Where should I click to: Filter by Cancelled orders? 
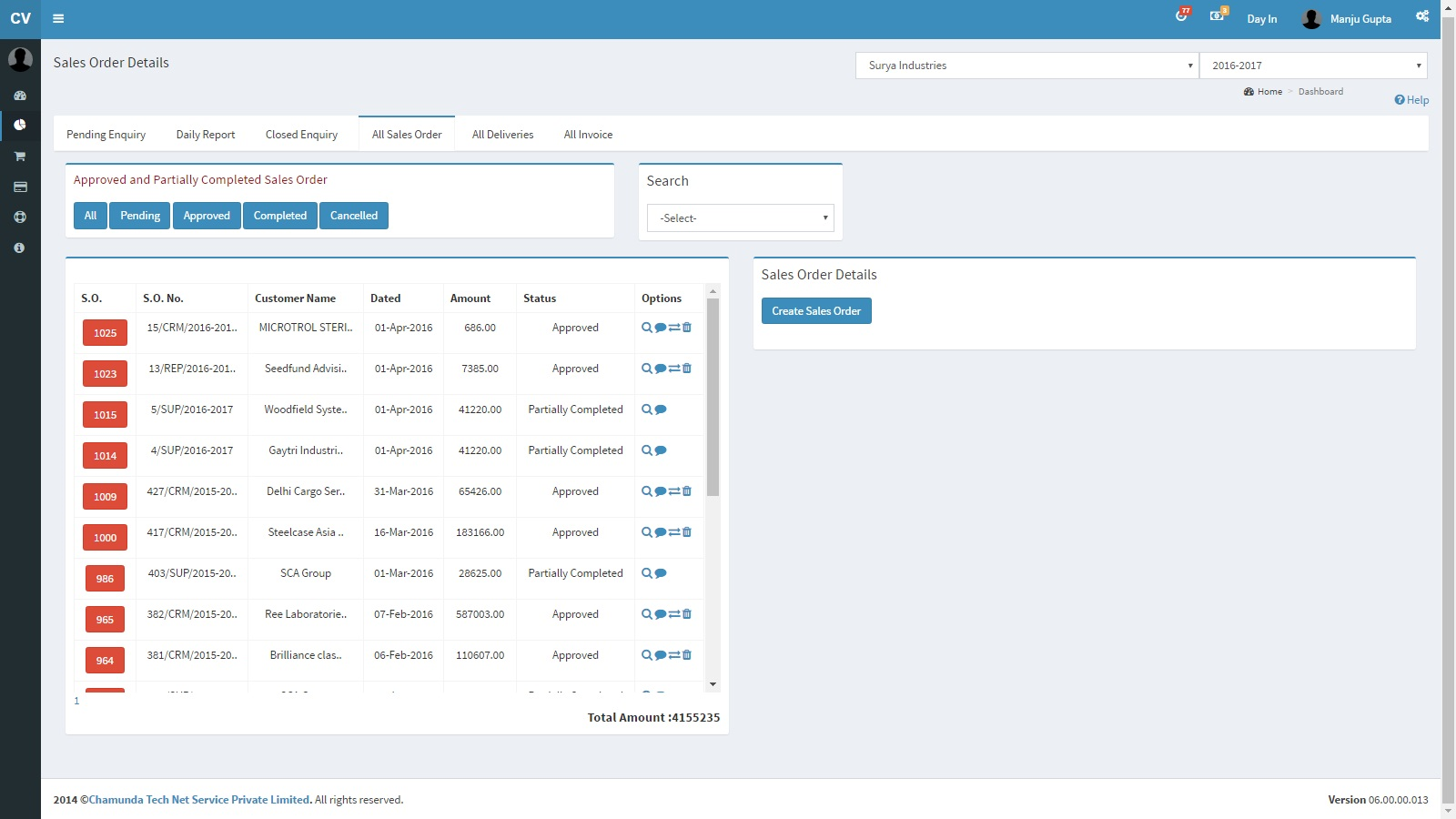click(354, 216)
